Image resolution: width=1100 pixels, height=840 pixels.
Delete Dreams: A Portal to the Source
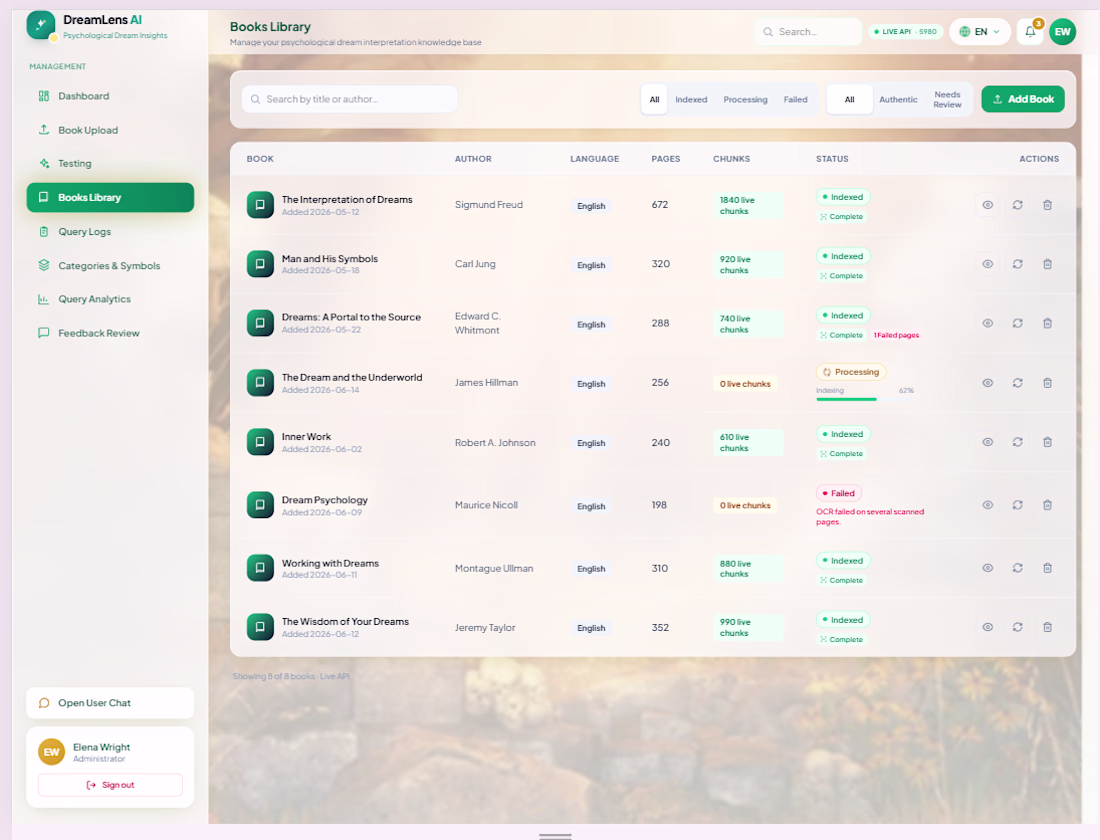click(1047, 324)
